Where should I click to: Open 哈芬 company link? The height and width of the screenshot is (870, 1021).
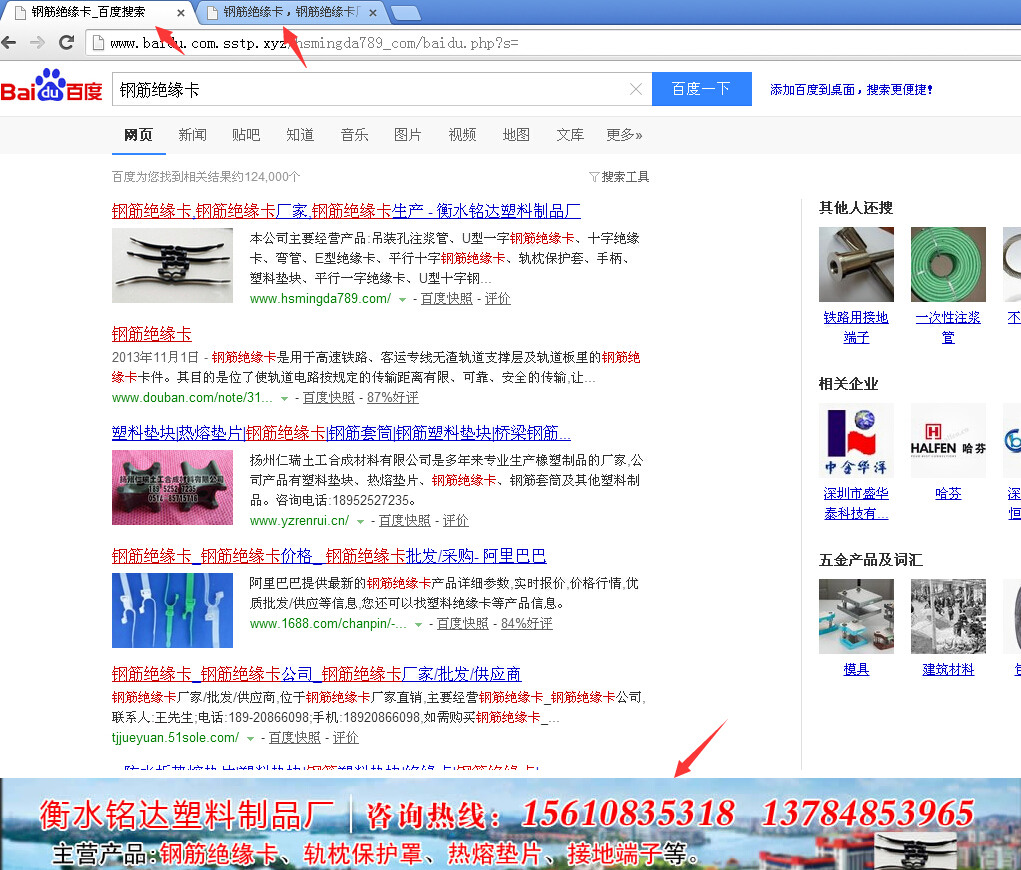[x=948, y=494]
